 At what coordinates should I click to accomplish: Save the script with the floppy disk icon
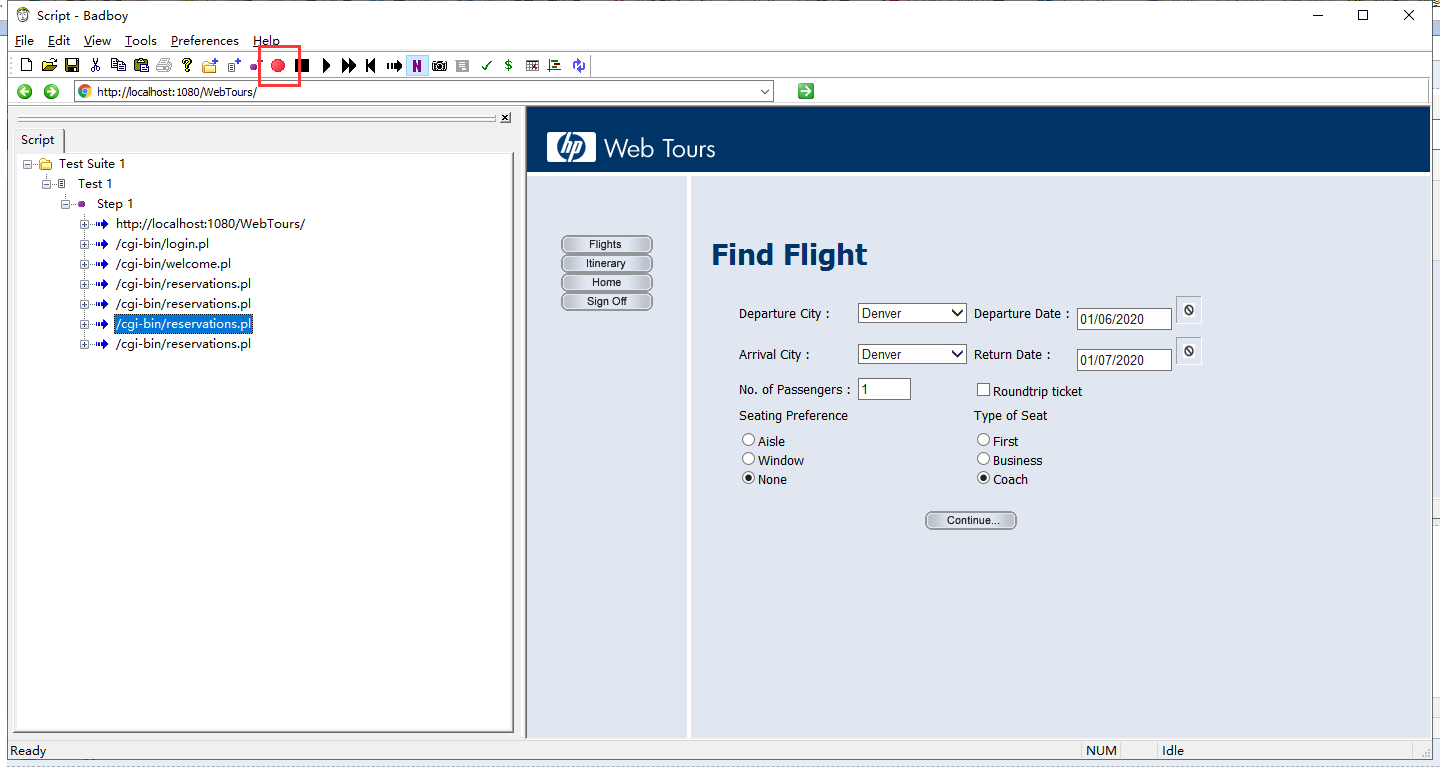pyautogui.click(x=72, y=65)
